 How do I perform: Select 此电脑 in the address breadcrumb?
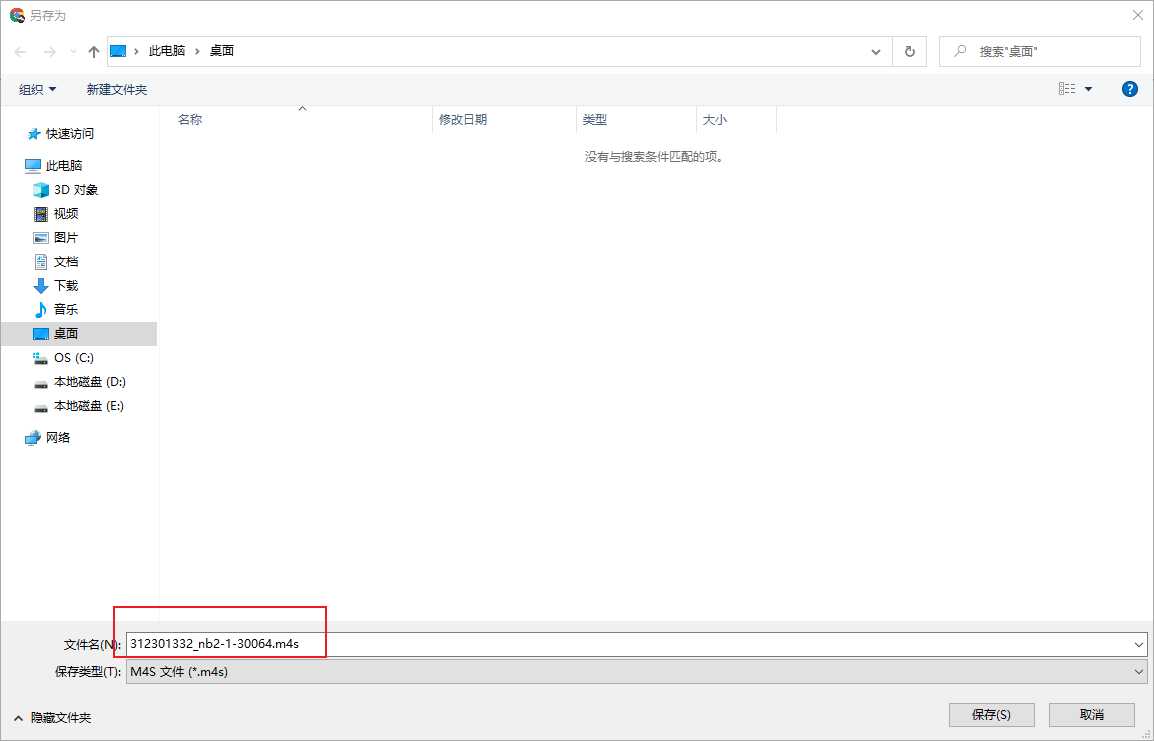167,51
